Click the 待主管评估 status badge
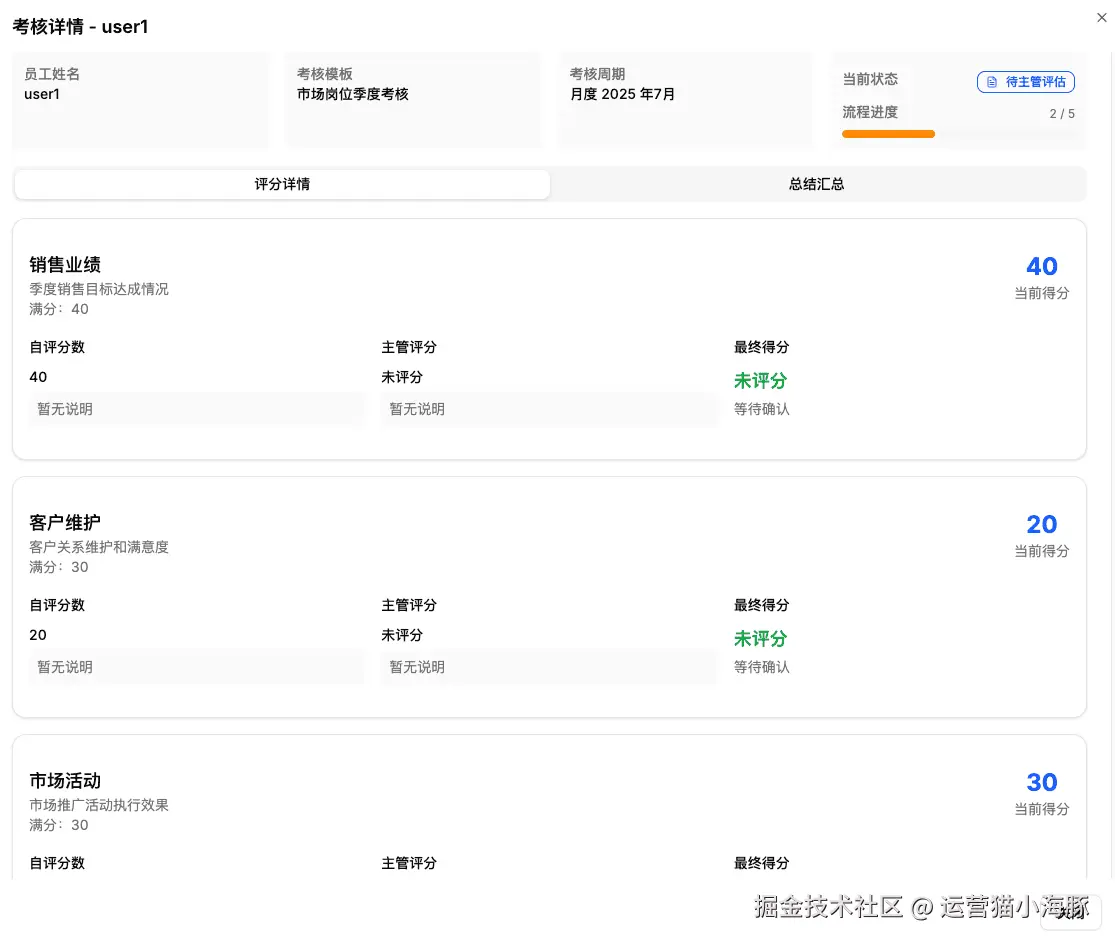This screenshot has height=946, width=1115. [1025, 82]
